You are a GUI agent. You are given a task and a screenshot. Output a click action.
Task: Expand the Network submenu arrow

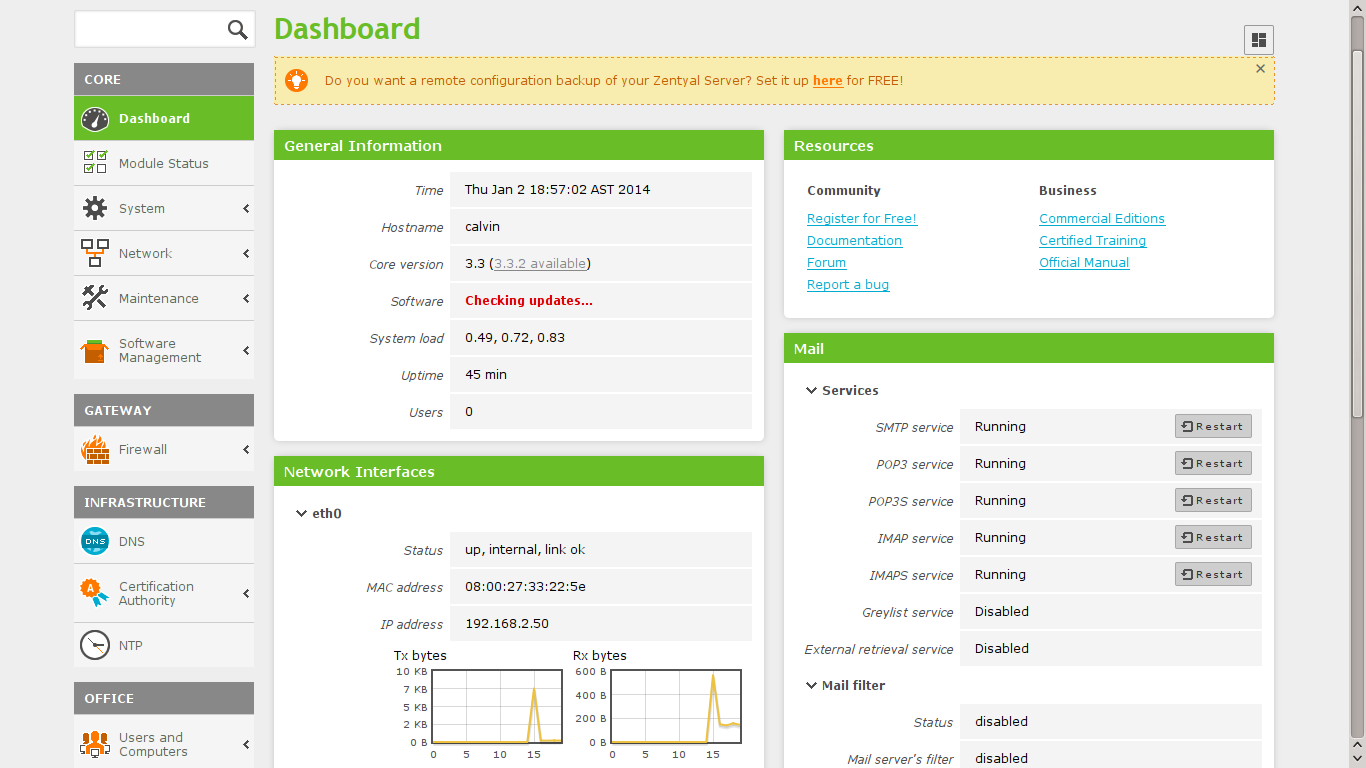(246, 254)
